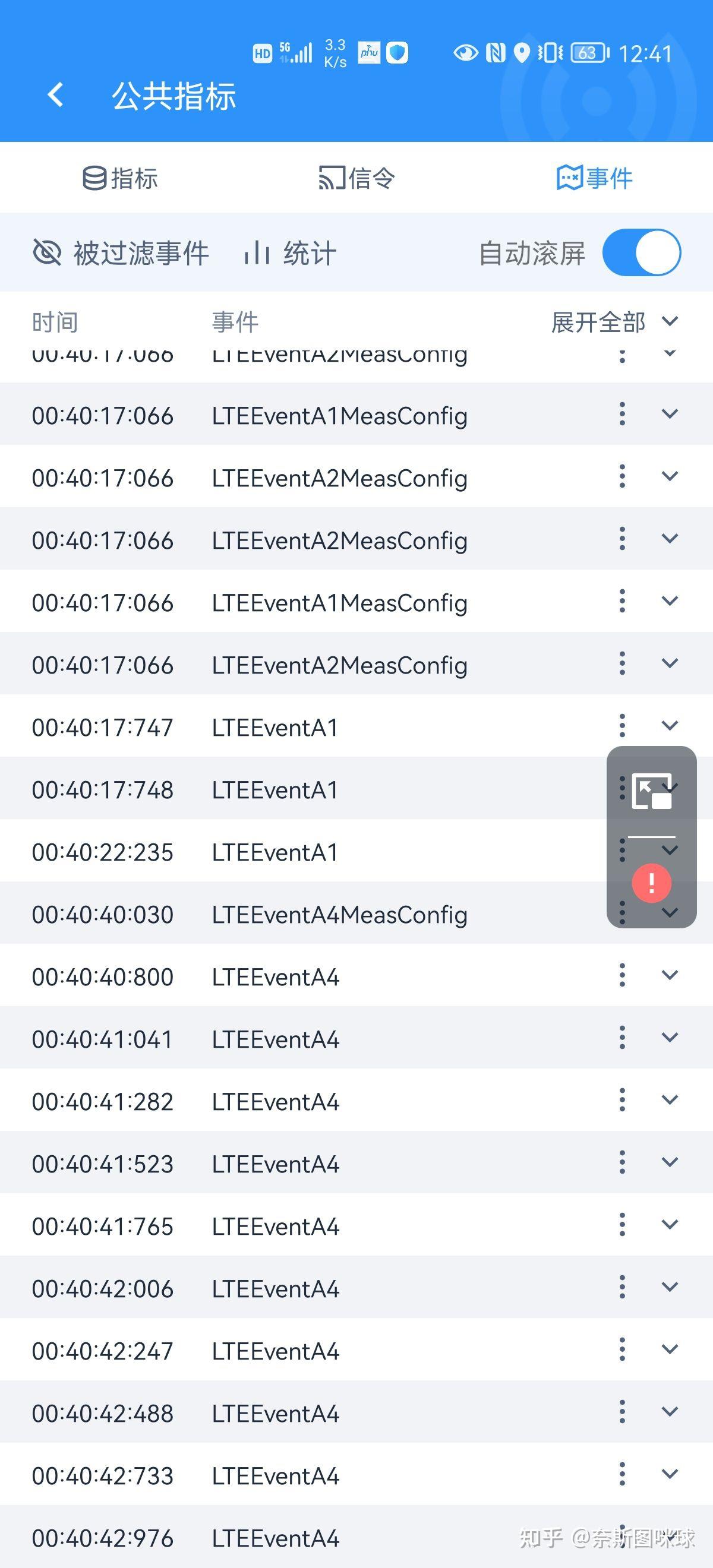Image resolution: width=713 pixels, height=1568 pixels.
Task: Open three-dot menu for 00:40:41:523 LTEEventA4
Action: [621, 1162]
